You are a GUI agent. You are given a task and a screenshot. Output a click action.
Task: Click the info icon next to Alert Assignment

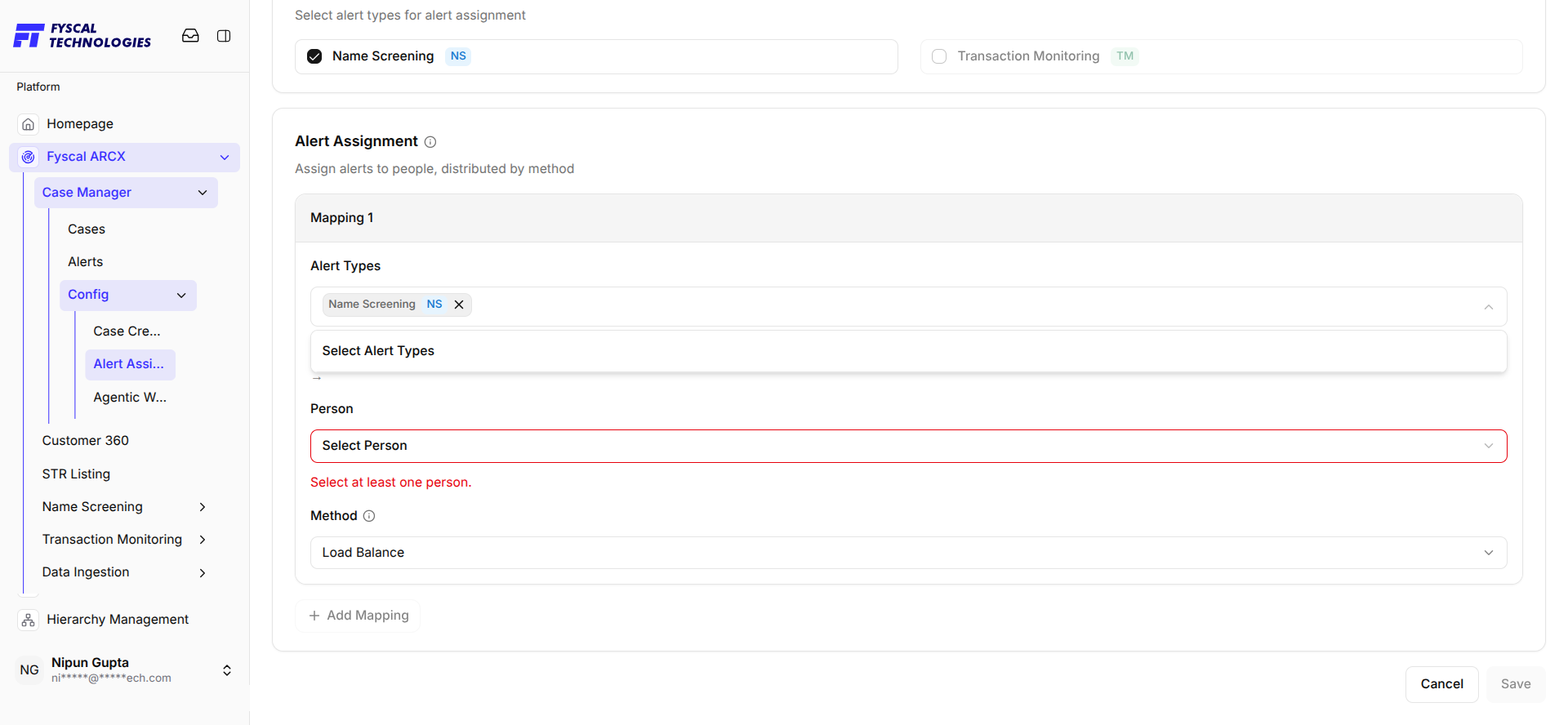430,142
